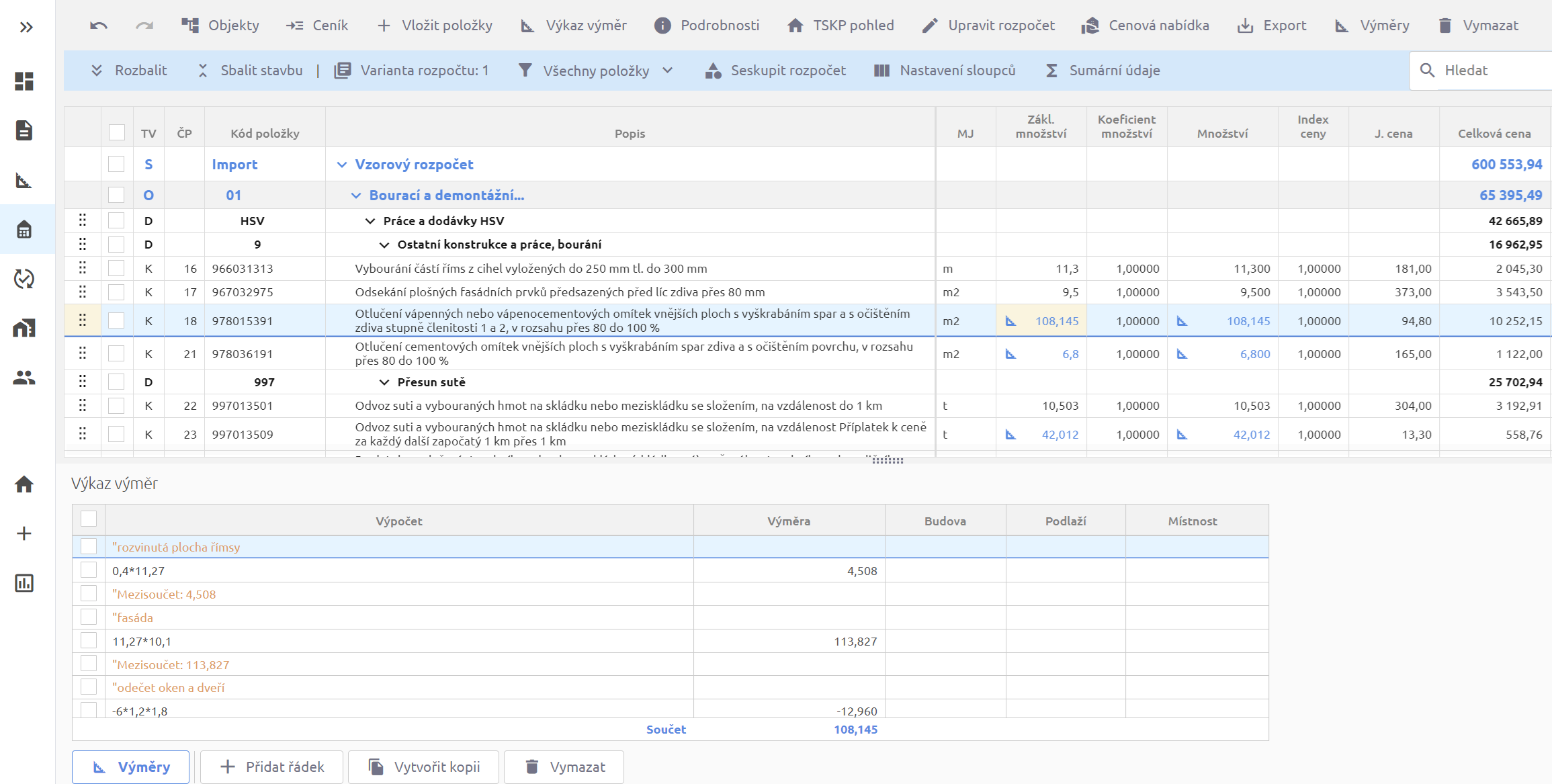Screen dimensions: 1552x784
Task: Collapse the Vzorový rozpočet tree node
Action: click(342, 165)
